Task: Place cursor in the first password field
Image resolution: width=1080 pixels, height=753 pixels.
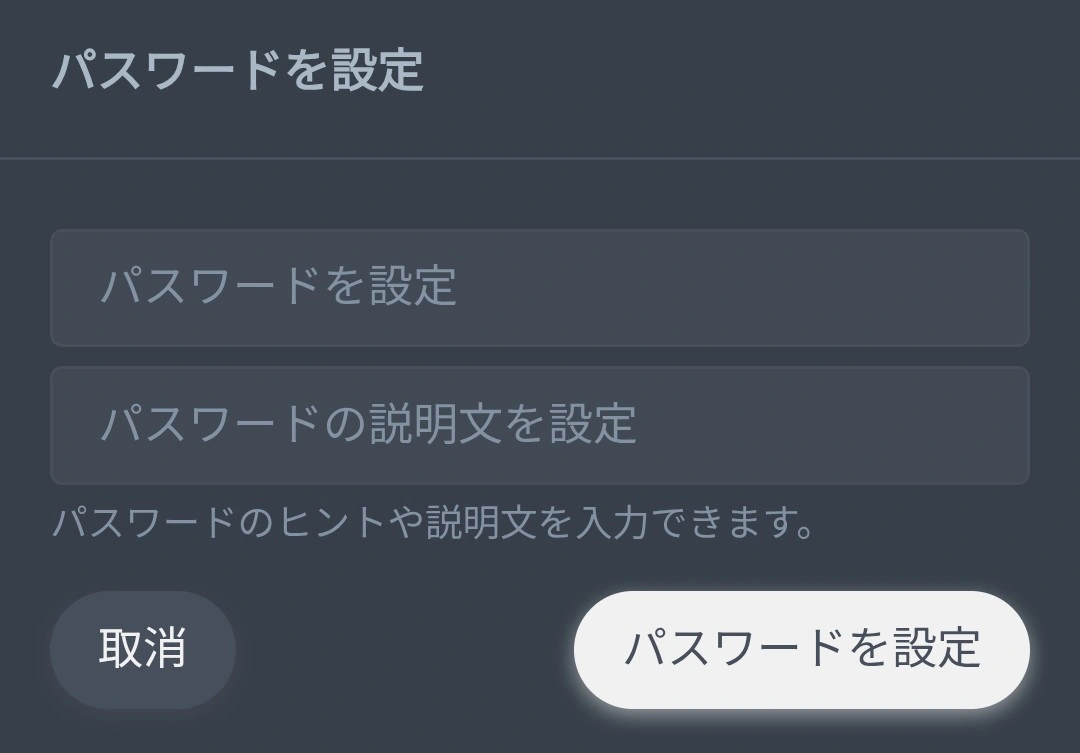Action: [539, 288]
